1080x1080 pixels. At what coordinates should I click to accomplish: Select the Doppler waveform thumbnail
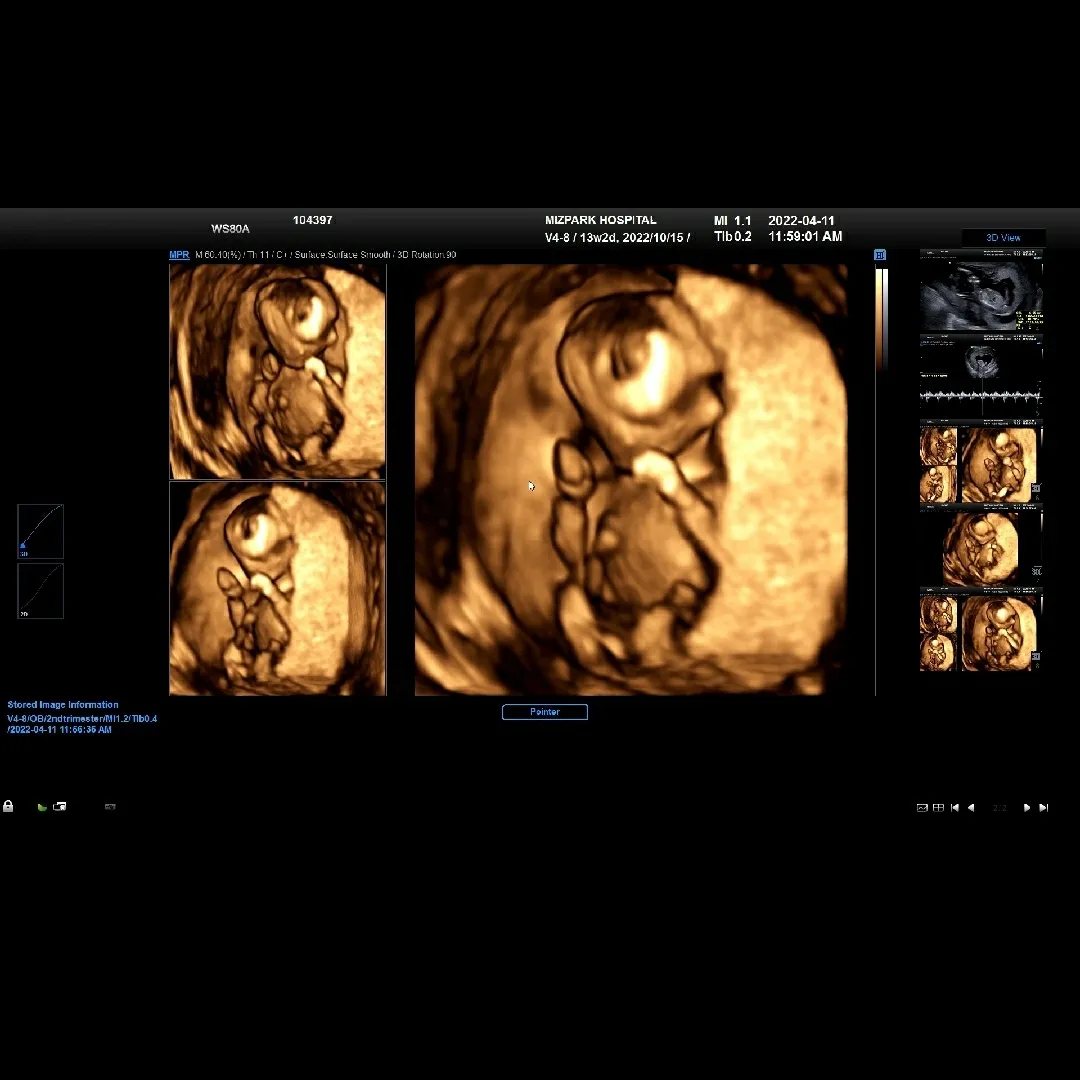[982, 375]
